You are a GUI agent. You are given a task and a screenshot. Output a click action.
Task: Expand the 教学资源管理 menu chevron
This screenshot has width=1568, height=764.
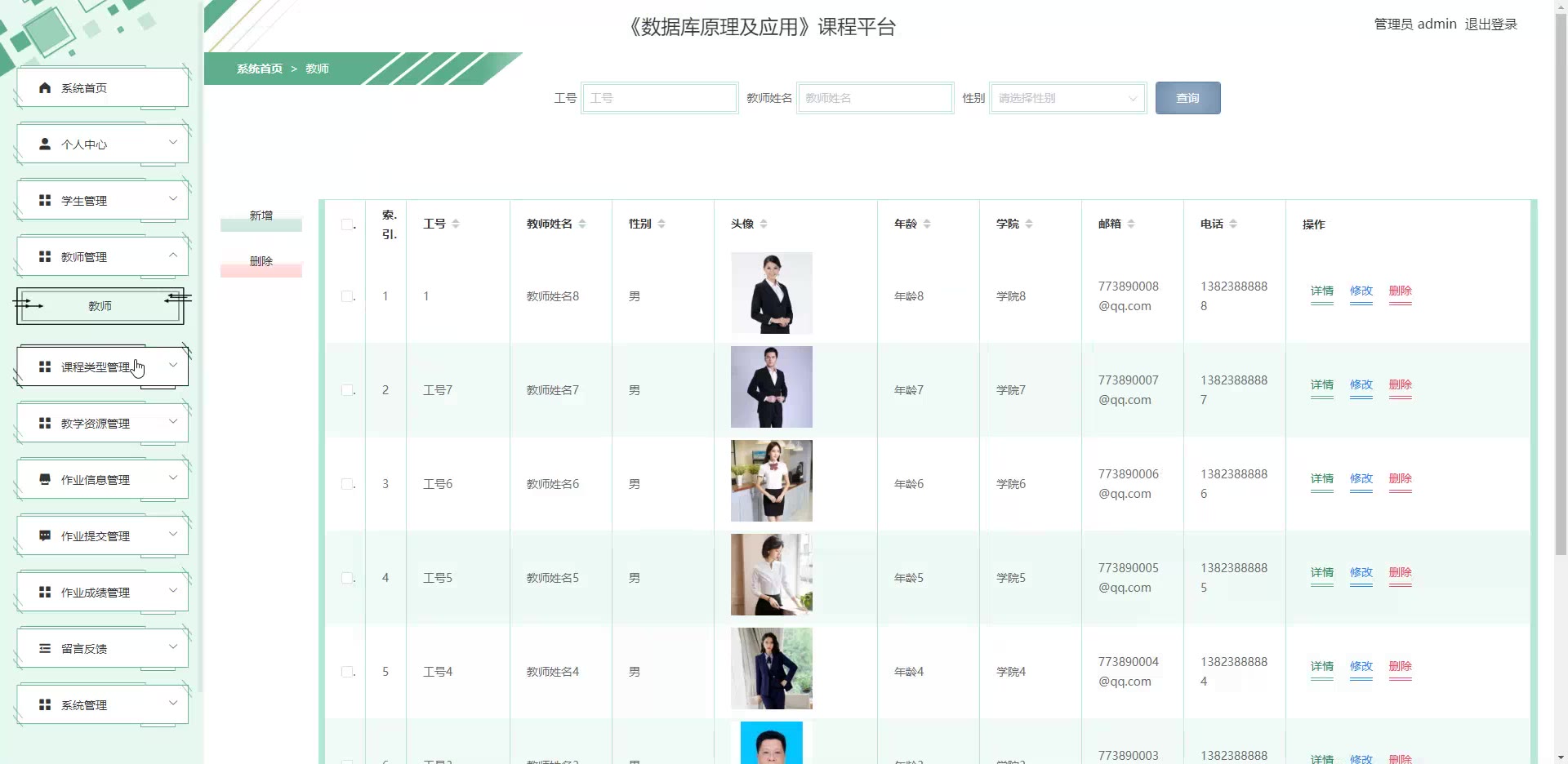click(173, 422)
